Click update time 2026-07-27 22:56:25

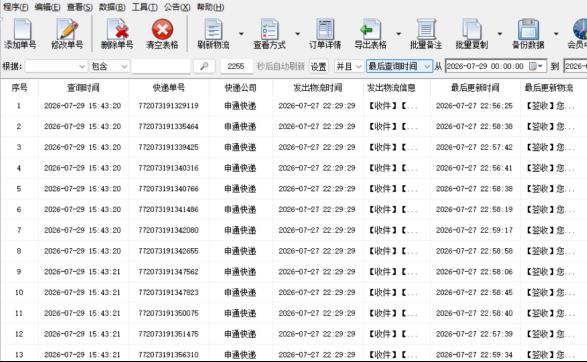pyautogui.click(x=474, y=106)
